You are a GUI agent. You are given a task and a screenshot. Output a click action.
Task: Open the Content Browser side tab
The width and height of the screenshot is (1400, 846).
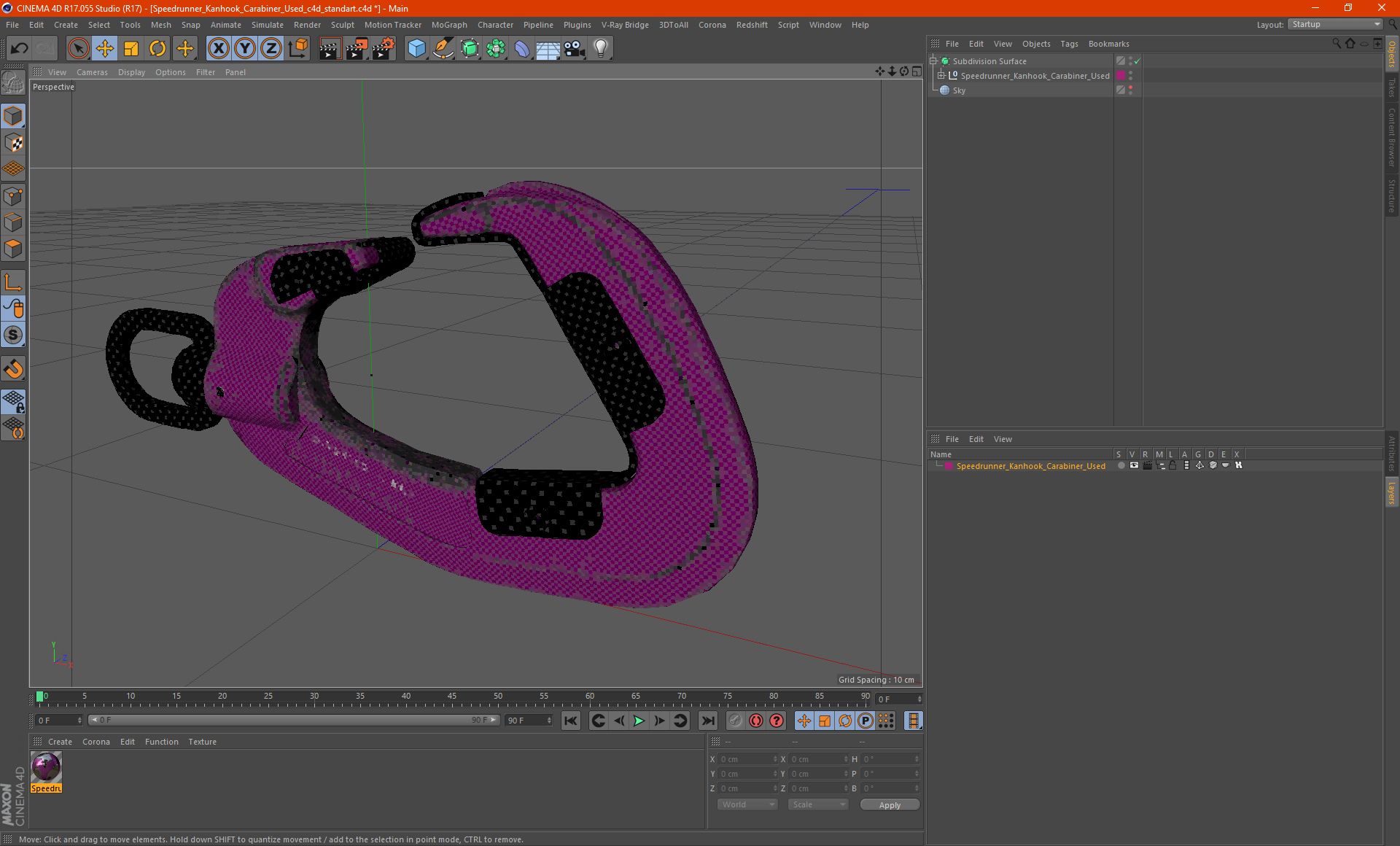(x=1391, y=137)
